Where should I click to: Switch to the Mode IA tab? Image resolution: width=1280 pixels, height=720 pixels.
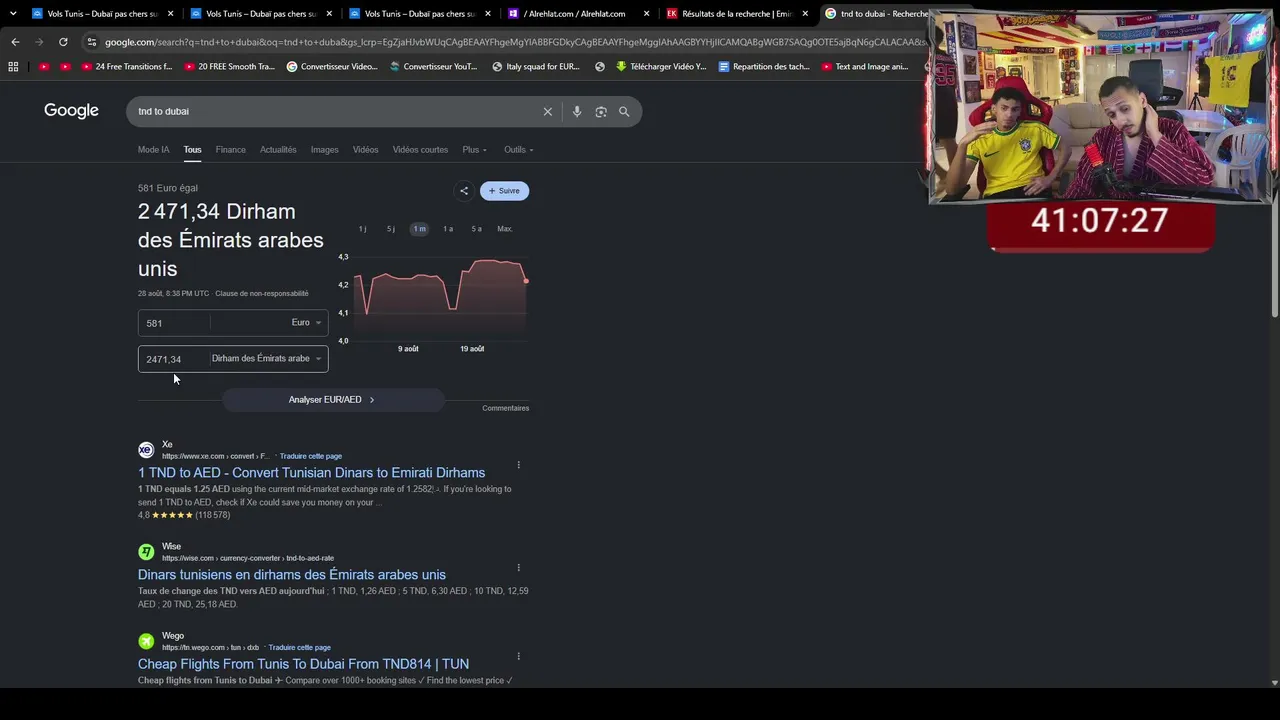click(x=153, y=150)
